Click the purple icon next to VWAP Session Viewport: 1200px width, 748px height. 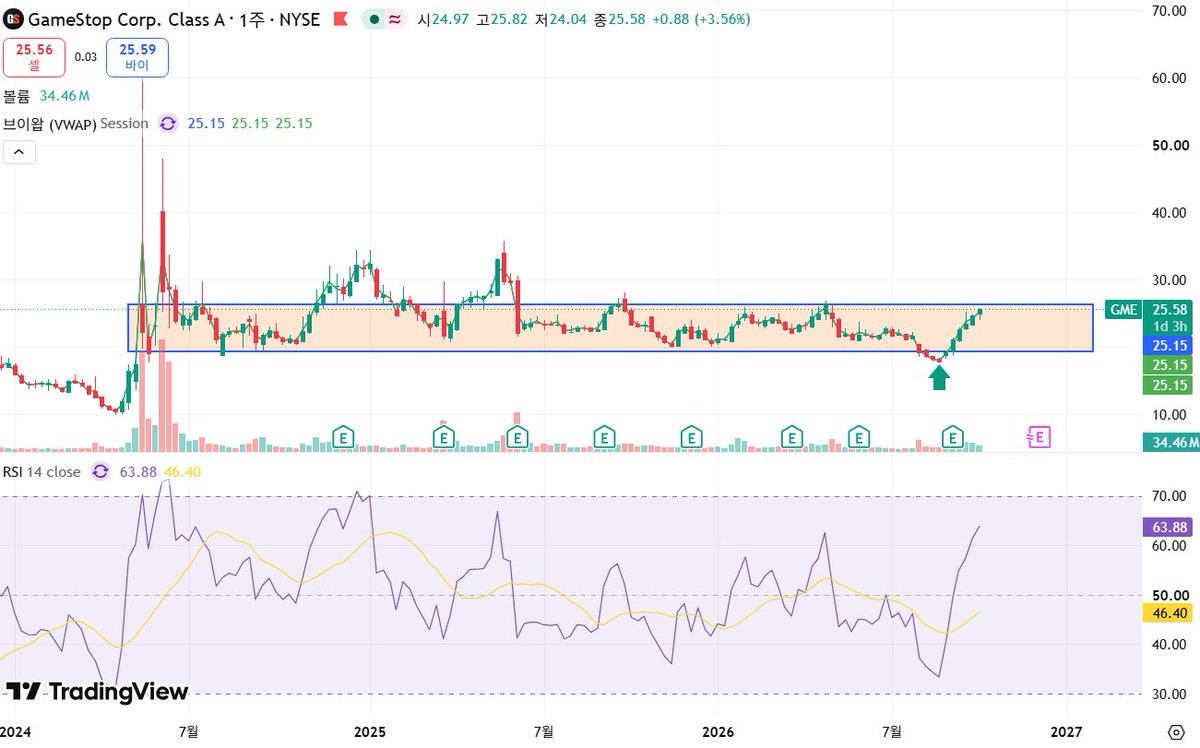point(167,123)
